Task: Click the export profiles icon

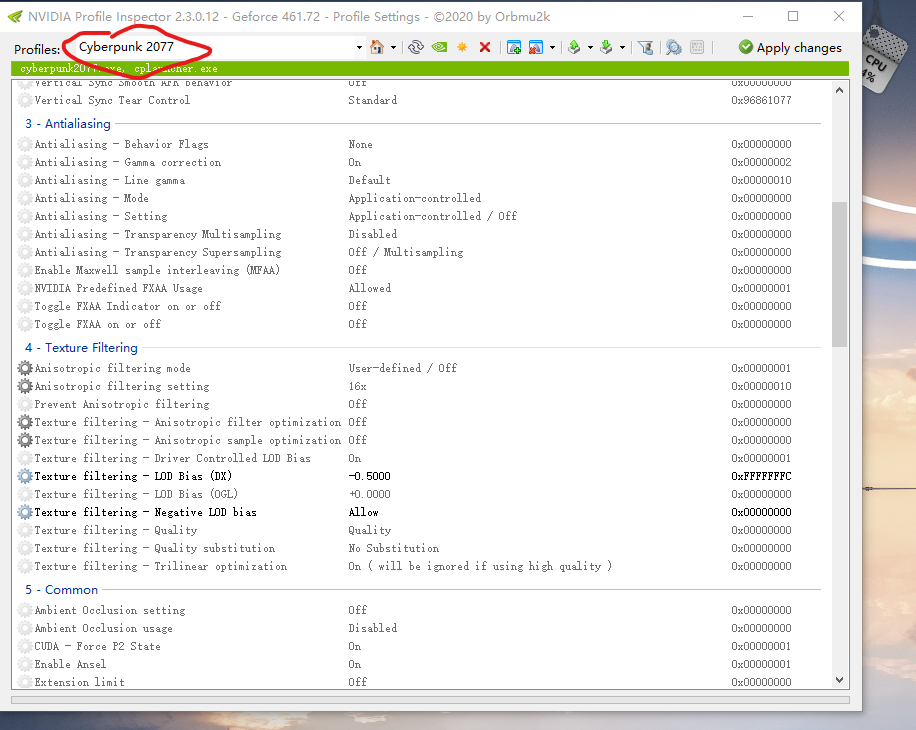Action: [x=574, y=47]
